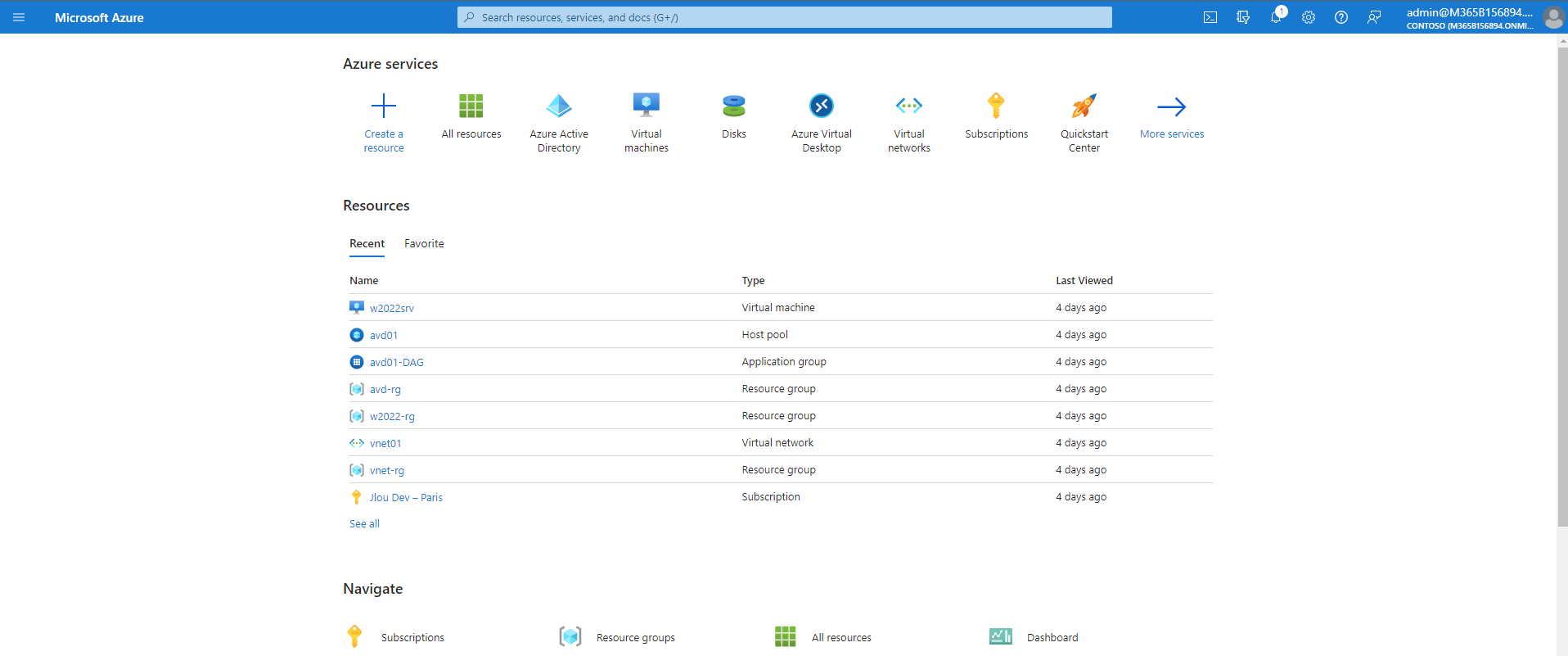Click the More services label

coord(1172,133)
